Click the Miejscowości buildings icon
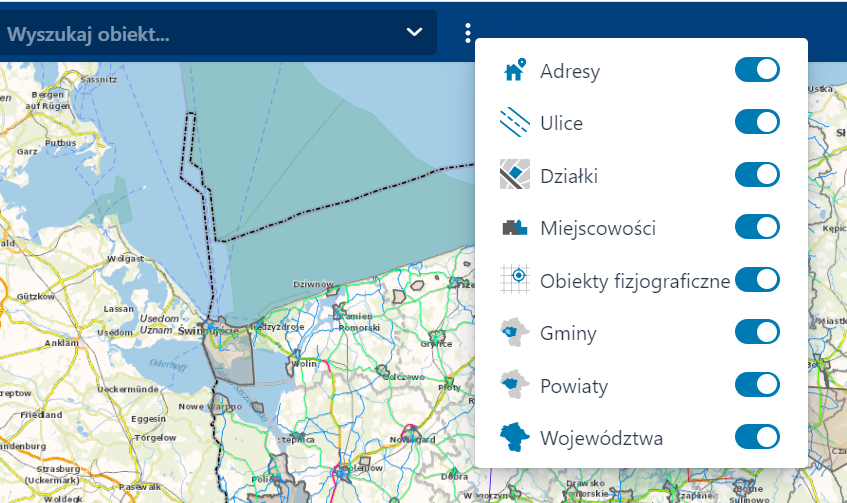 [514, 228]
